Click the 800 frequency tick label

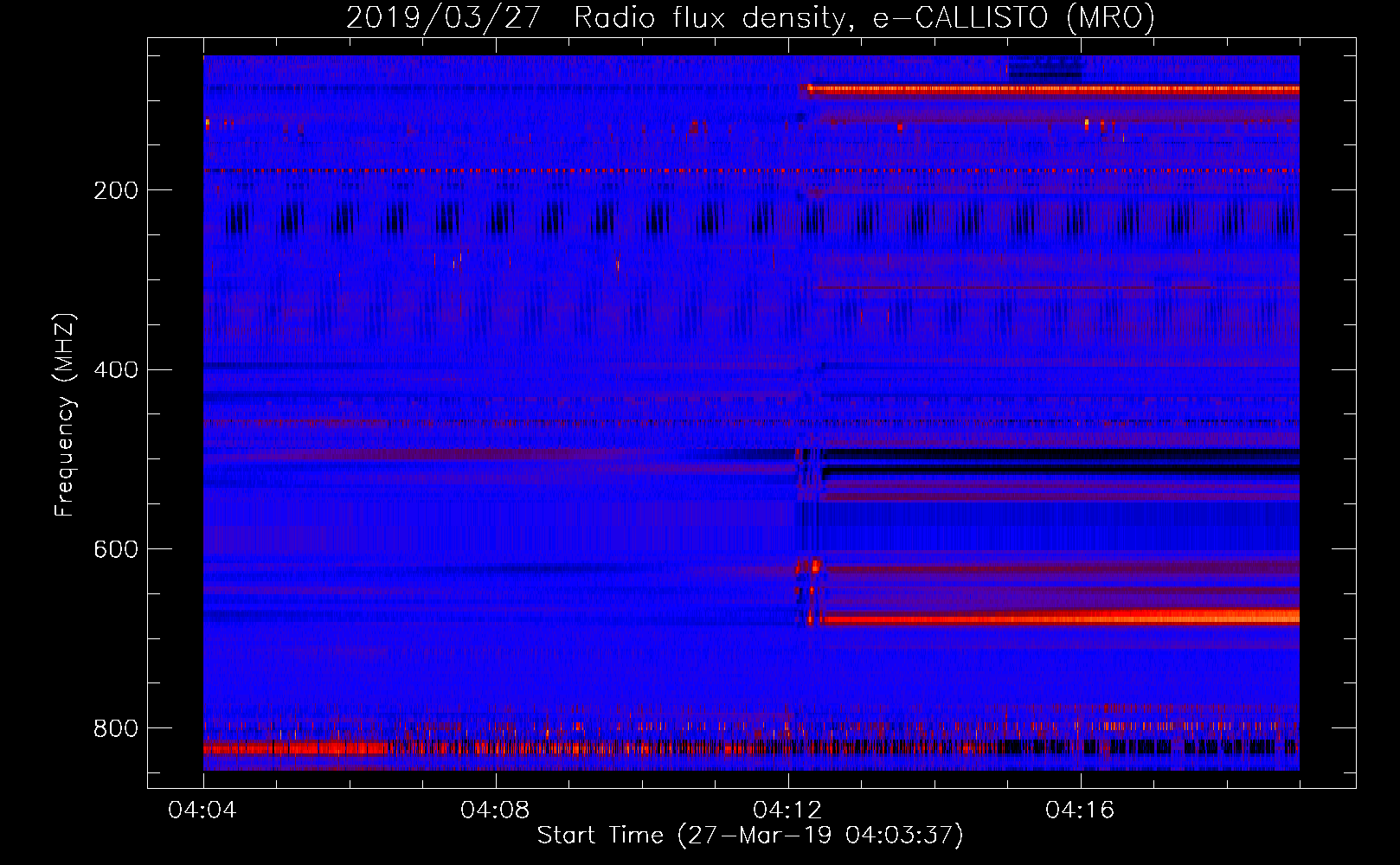(116, 728)
